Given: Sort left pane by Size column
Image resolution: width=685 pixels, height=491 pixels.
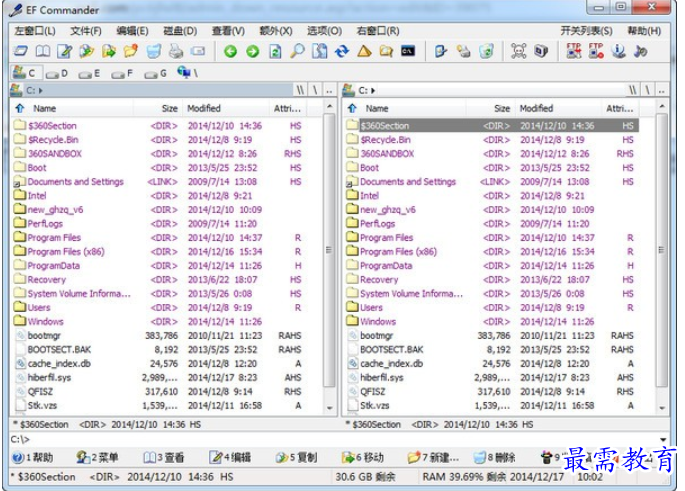Looking at the screenshot, I should (170, 108).
